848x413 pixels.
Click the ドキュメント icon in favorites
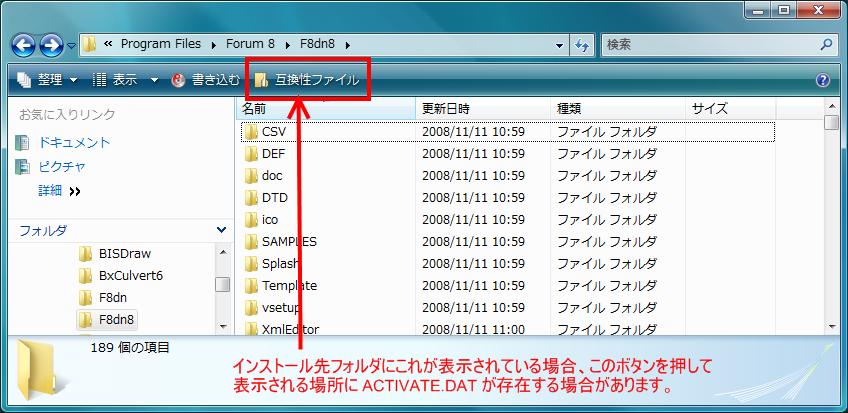22,143
